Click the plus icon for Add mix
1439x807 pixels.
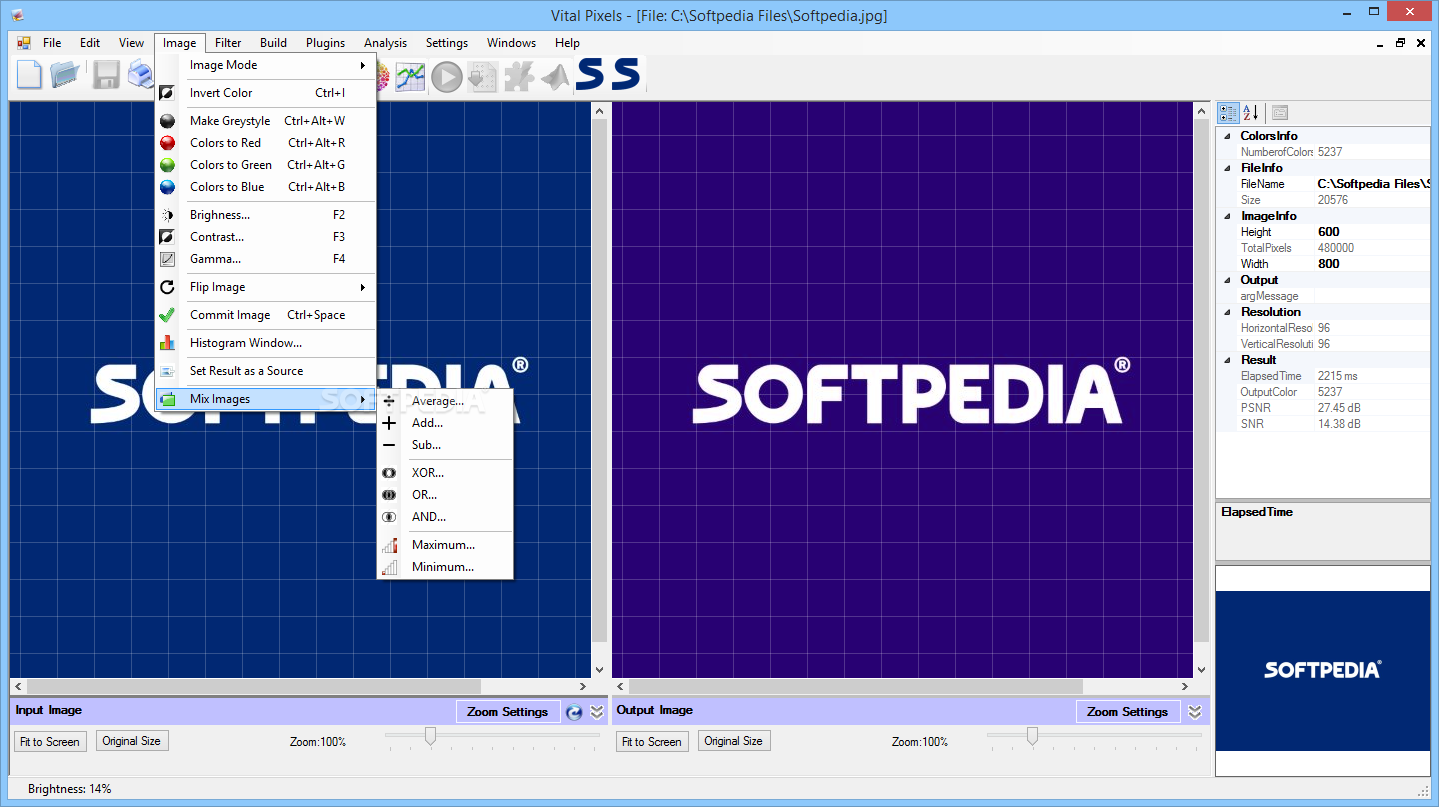tap(390, 423)
